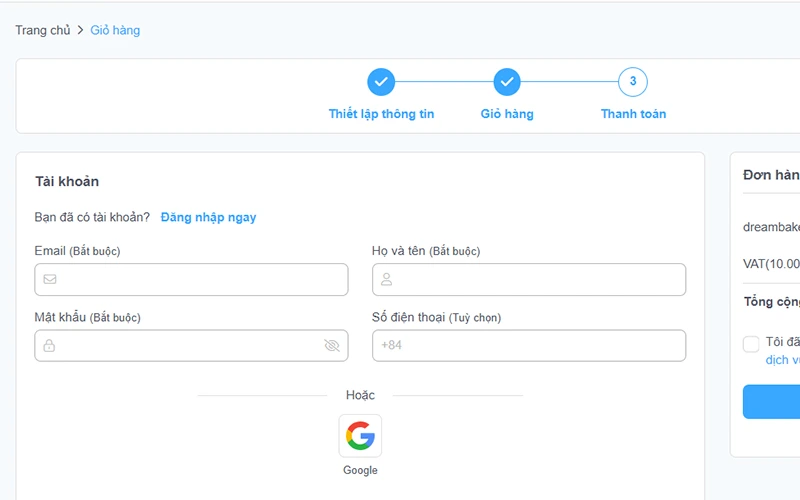The height and width of the screenshot is (500, 800).
Task: Click the lock icon in the password field
Action: pyautogui.click(x=49, y=345)
